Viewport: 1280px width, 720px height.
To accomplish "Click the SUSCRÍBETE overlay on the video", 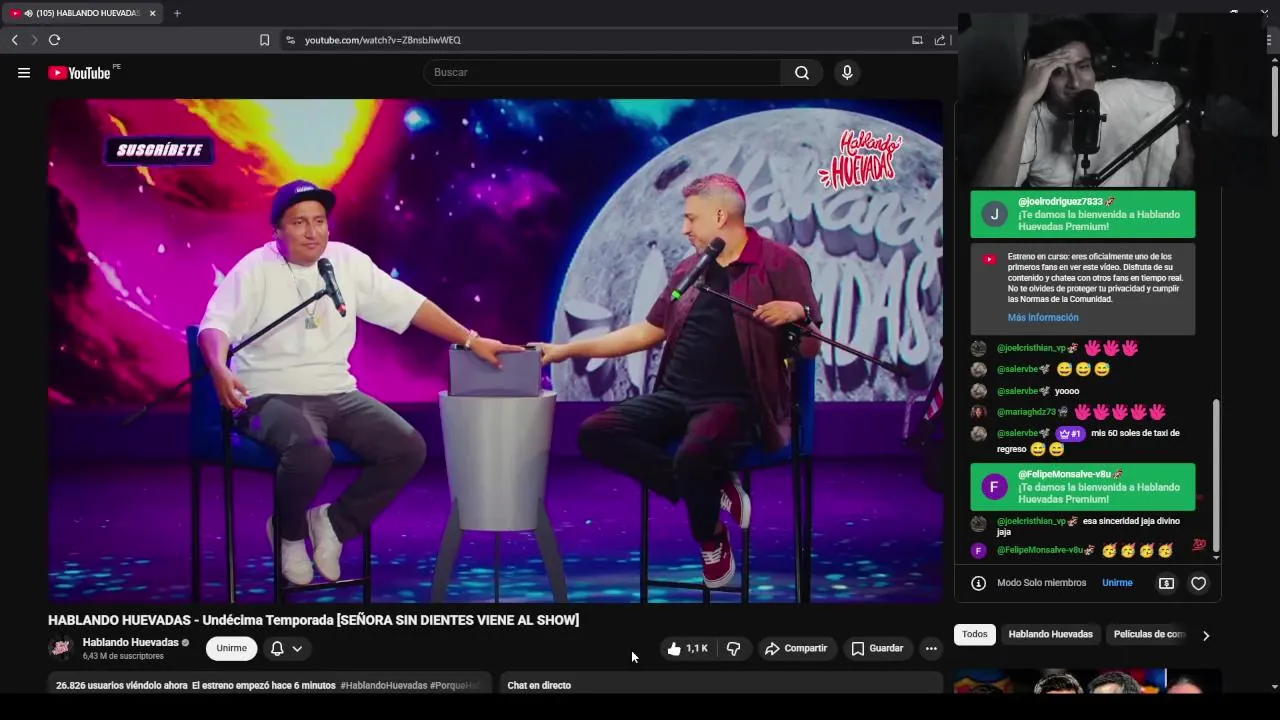I will 159,150.
